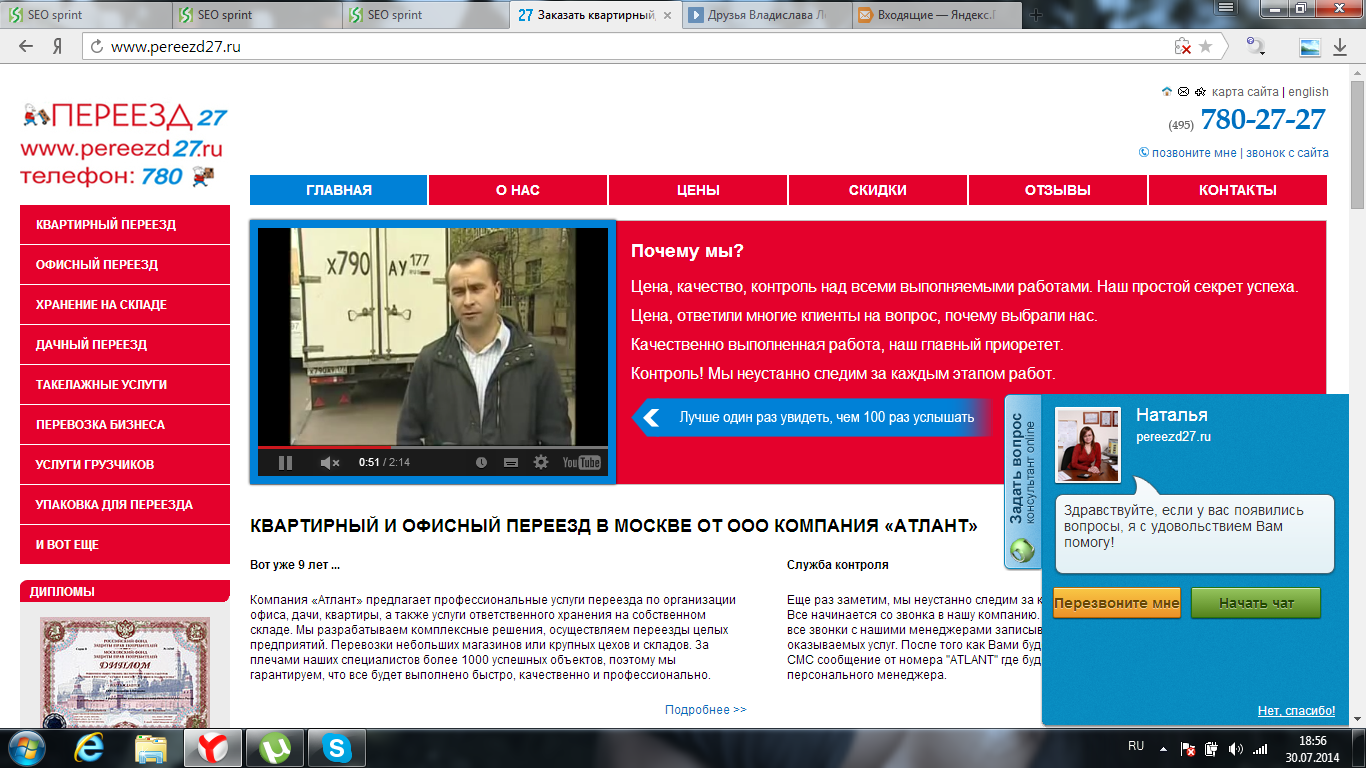Viewport: 1366px width, 768px height.
Task: Bookmark page with the star icon
Action: (x=1206, y=46)
